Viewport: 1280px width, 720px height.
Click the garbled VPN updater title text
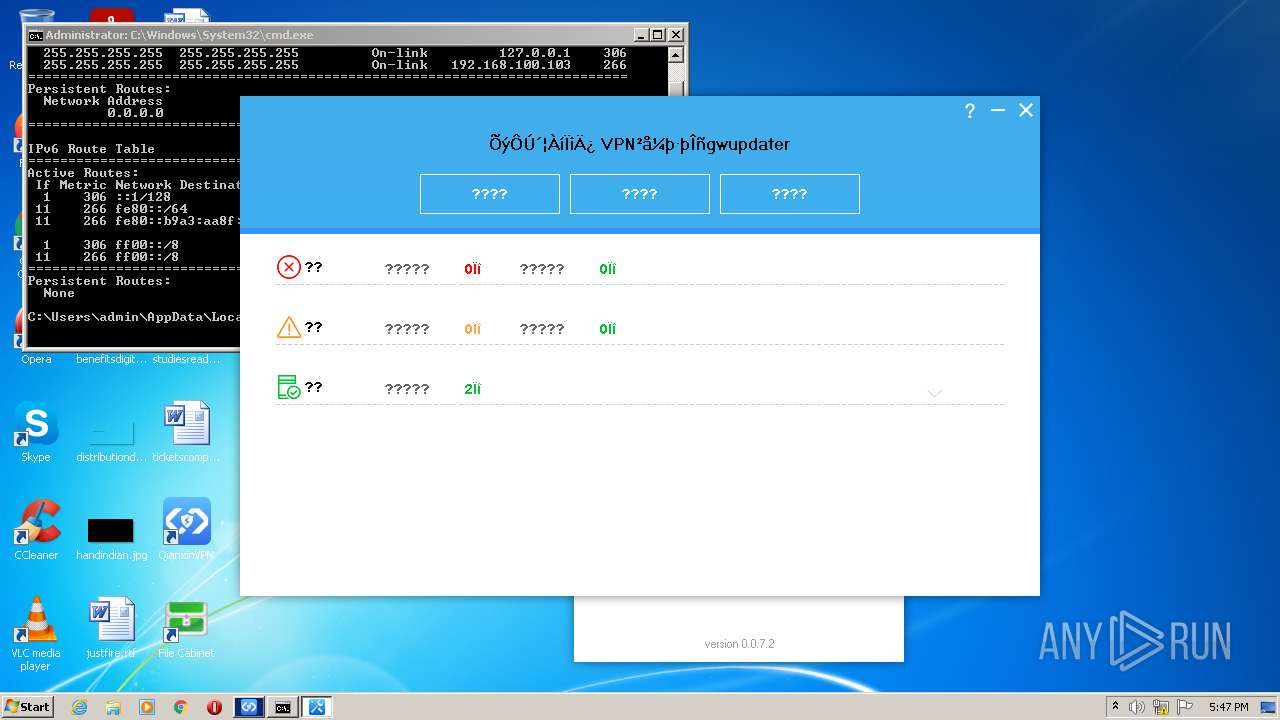tap(640, 144)
